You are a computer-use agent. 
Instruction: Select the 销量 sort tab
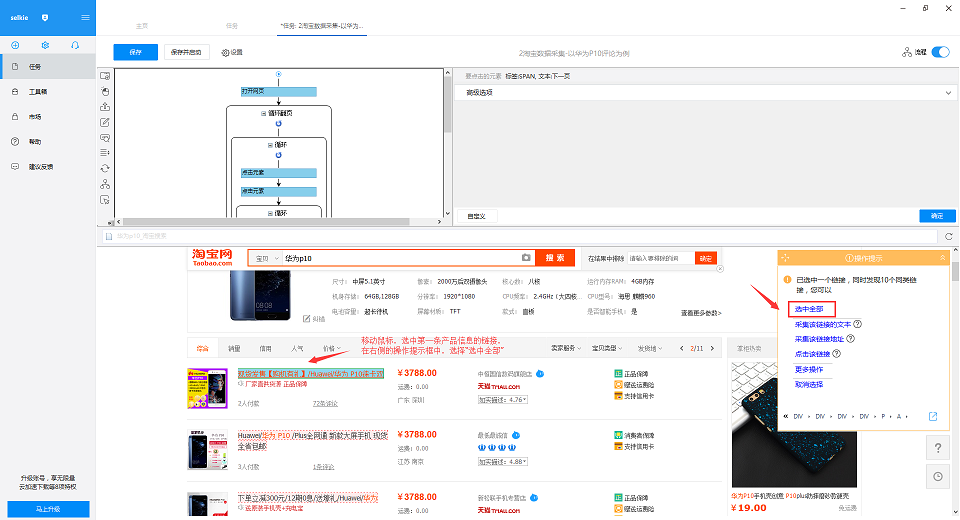pyautogui.click(x=234, y=349)
